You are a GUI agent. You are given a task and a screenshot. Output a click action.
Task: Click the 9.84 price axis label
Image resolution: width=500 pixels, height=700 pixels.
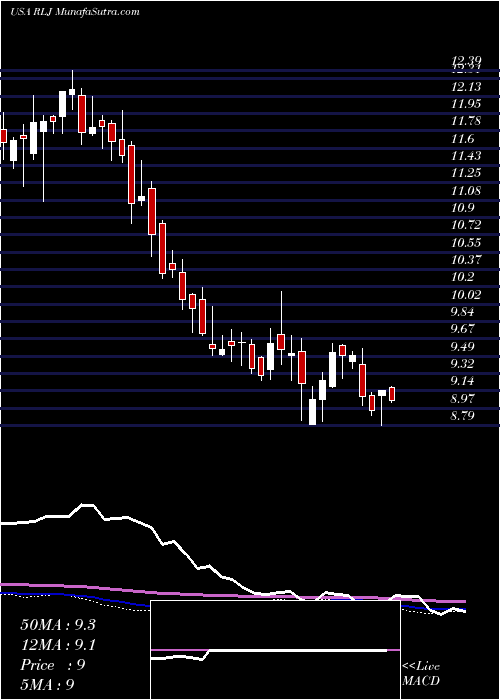pos(462,312)
